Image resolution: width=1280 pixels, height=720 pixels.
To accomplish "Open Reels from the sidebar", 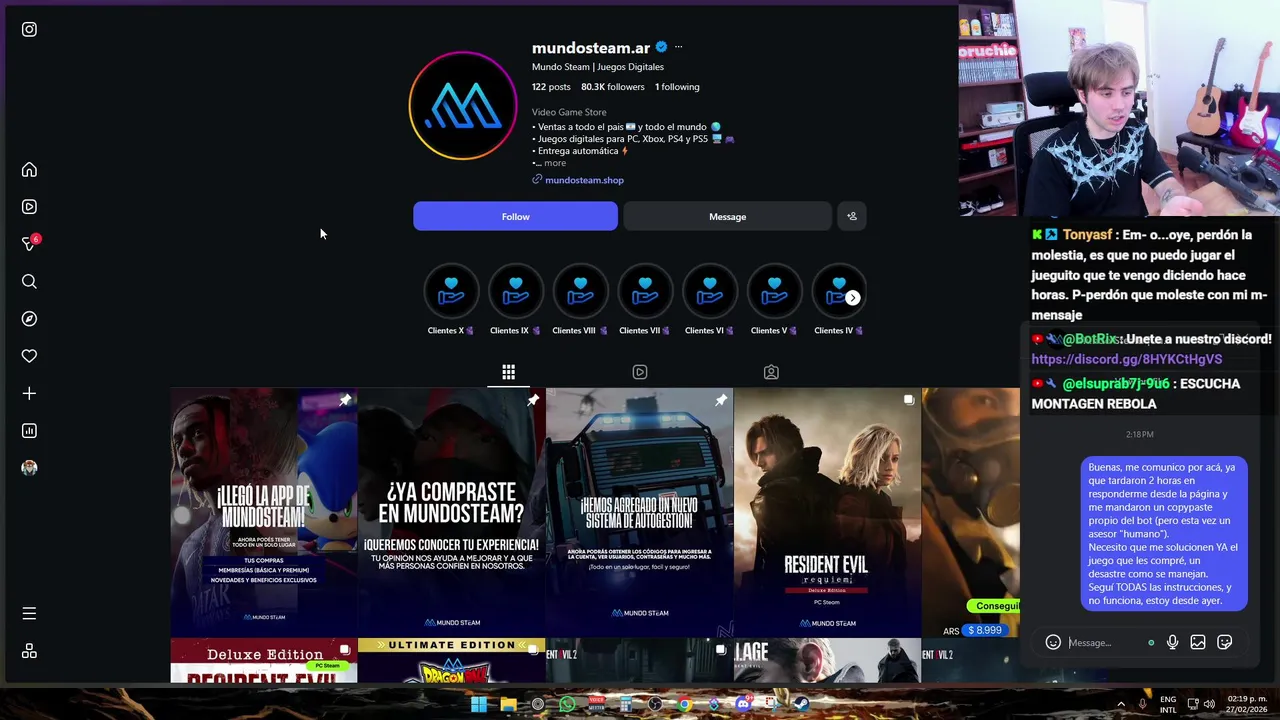I will click(29, 207).
